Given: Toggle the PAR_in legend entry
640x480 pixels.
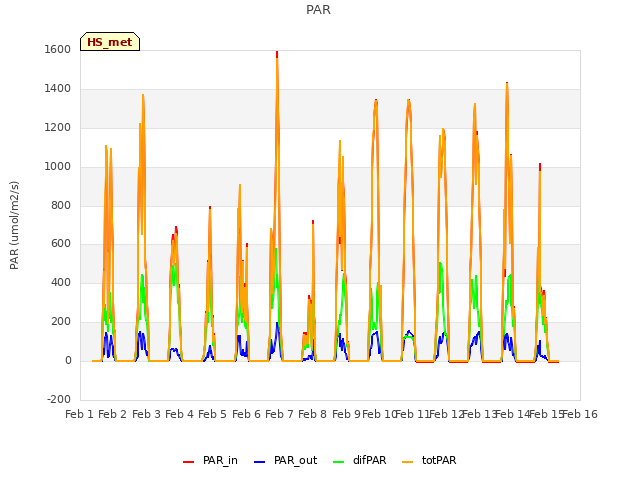Looking at the screenshot, I should [210, 460].
